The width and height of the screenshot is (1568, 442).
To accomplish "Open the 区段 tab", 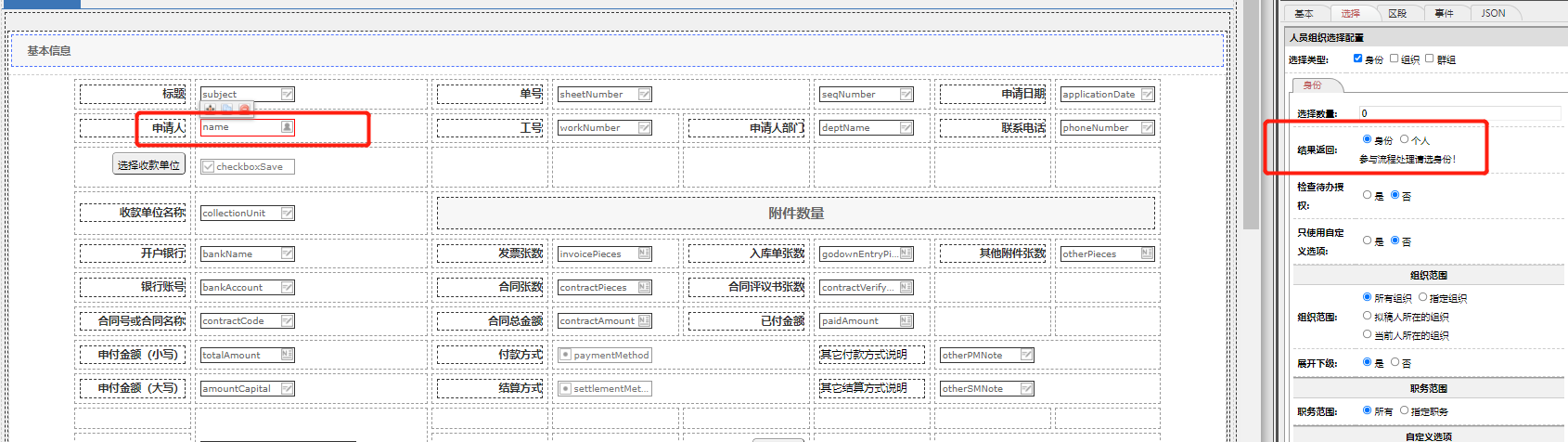I will (1398, 13).
